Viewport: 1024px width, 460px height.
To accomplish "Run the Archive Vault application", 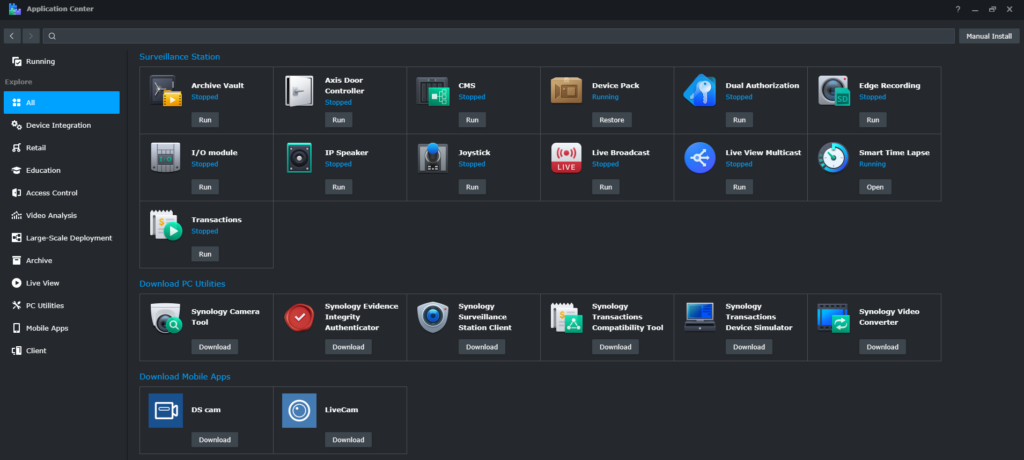I will (x=205, y=120).
